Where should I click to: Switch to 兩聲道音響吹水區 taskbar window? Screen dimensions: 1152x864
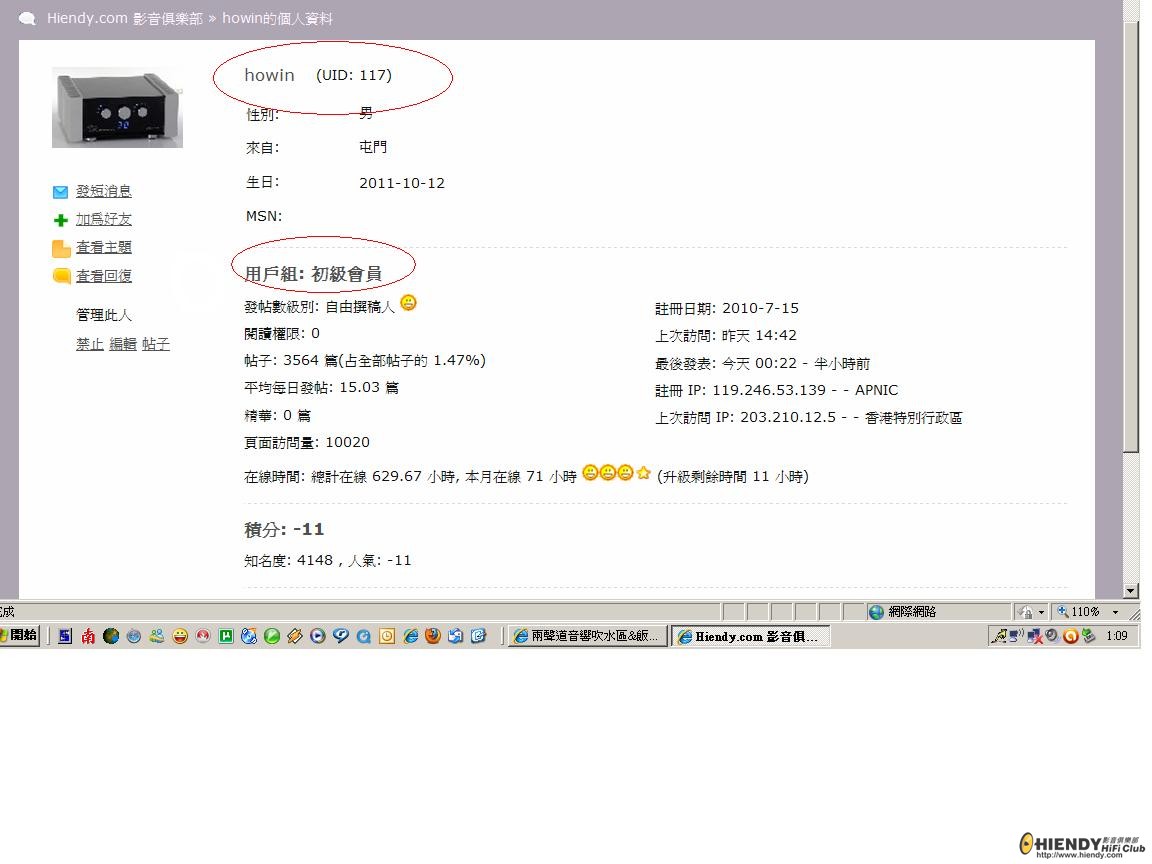tap(588, 636)
